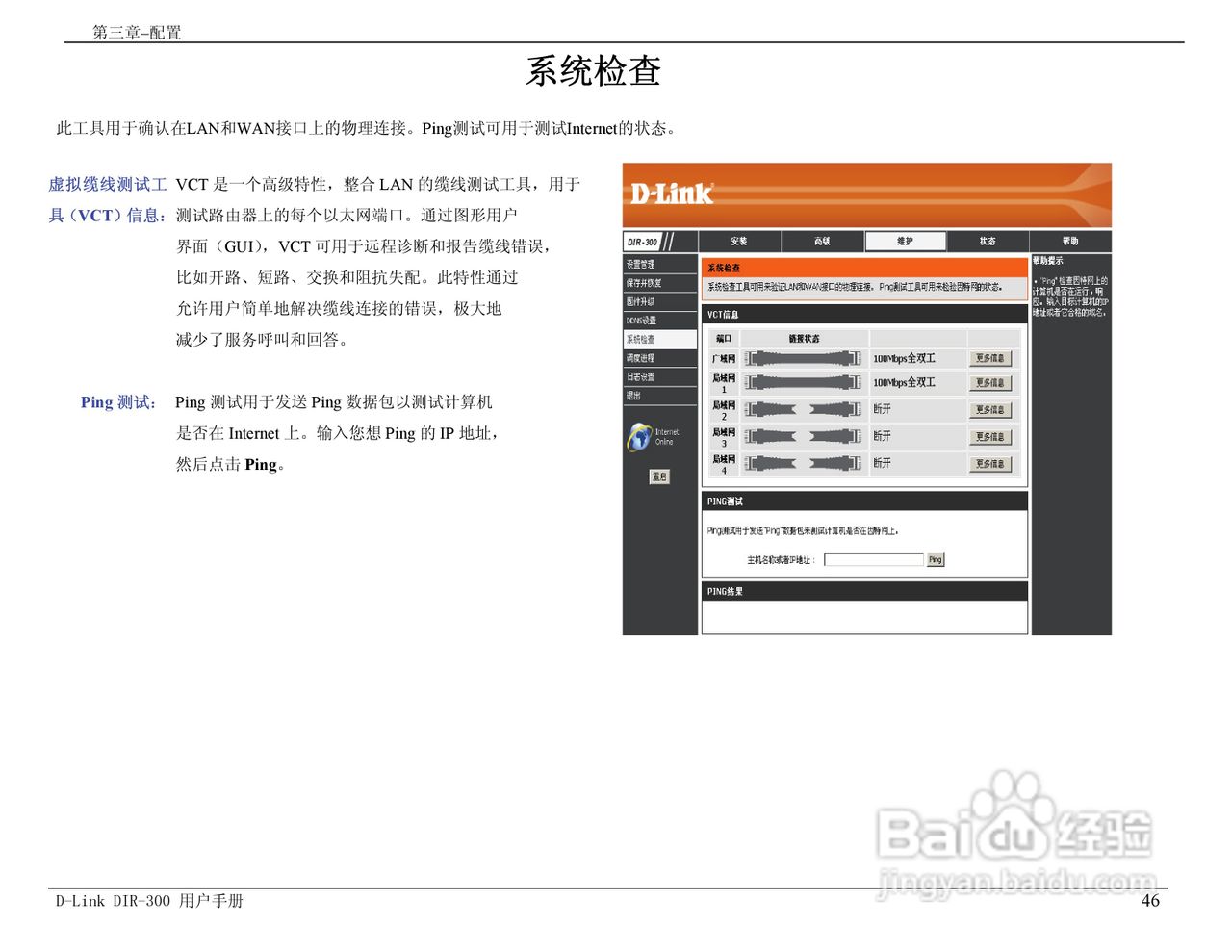Image resolution: width=1232 pixels, height=952 pixels.
Task: Click the 局域网 4 disconnected cable graphic
Action: tap(803, 463)
